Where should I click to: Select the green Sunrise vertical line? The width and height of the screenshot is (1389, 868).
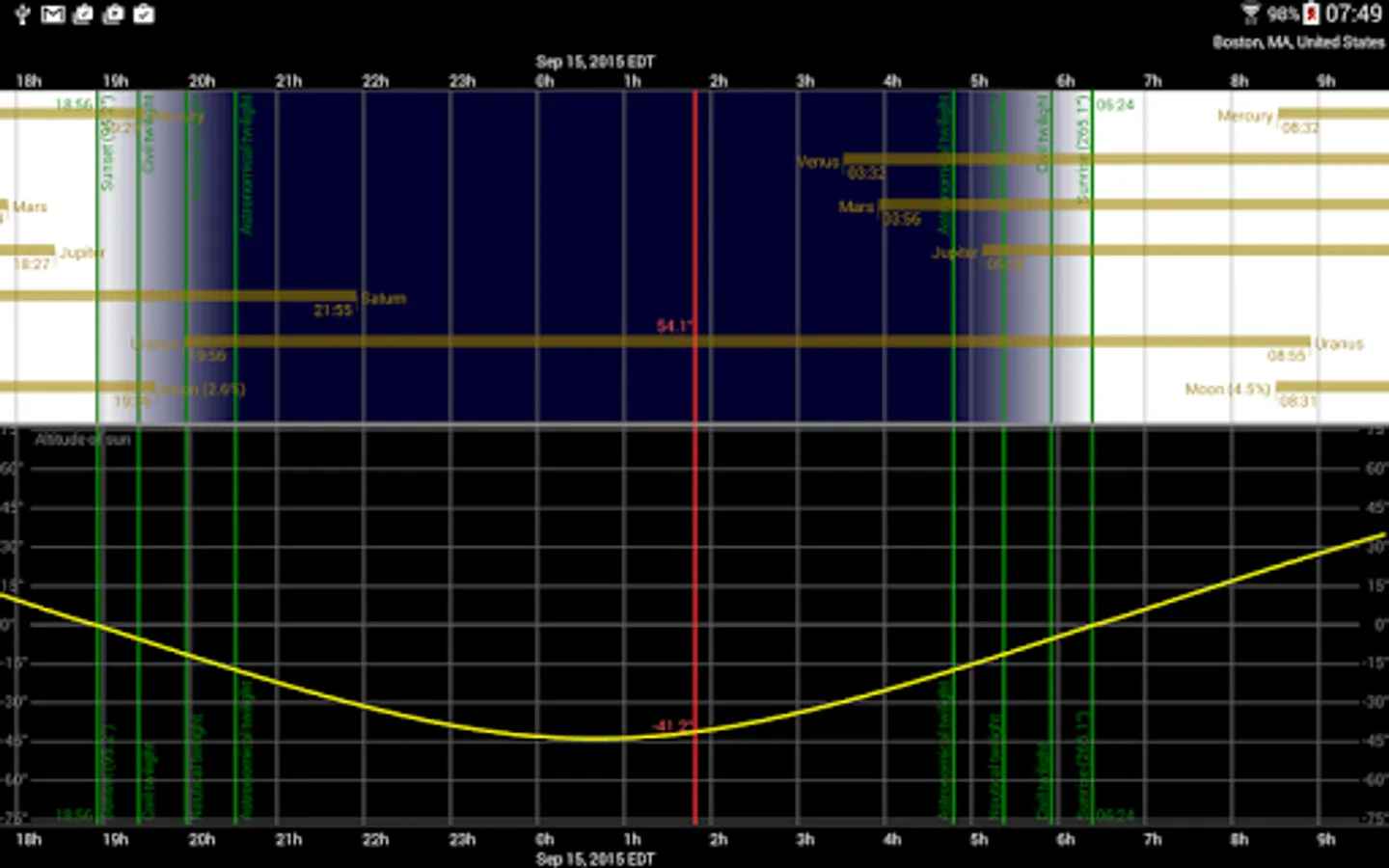click(1092, 458)
